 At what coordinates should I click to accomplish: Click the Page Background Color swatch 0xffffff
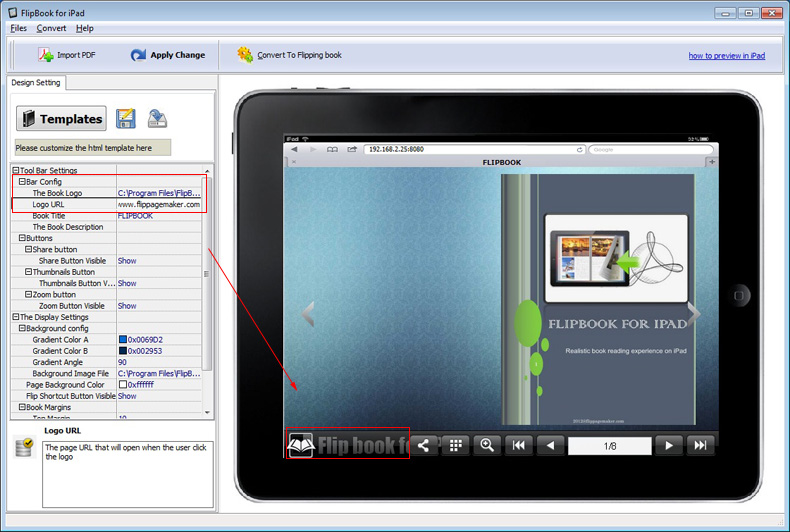pyautogui.click(x=122, y=384)
